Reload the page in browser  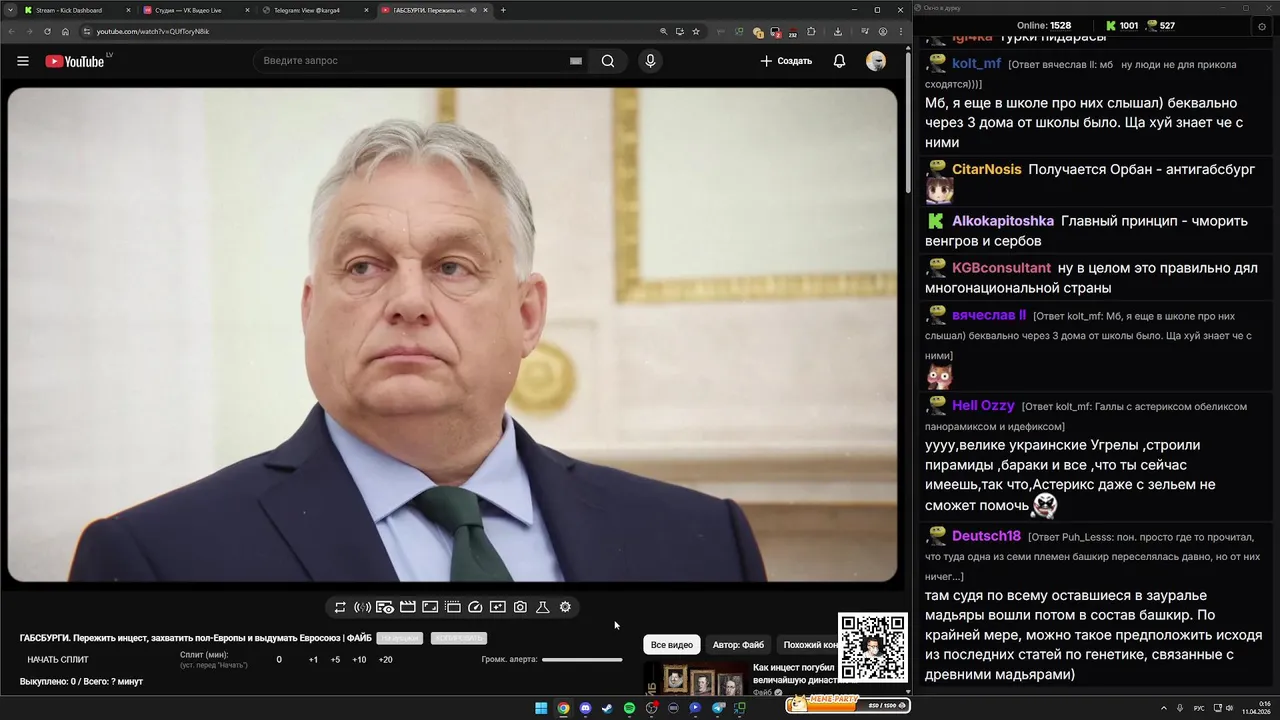click(47, 31)
